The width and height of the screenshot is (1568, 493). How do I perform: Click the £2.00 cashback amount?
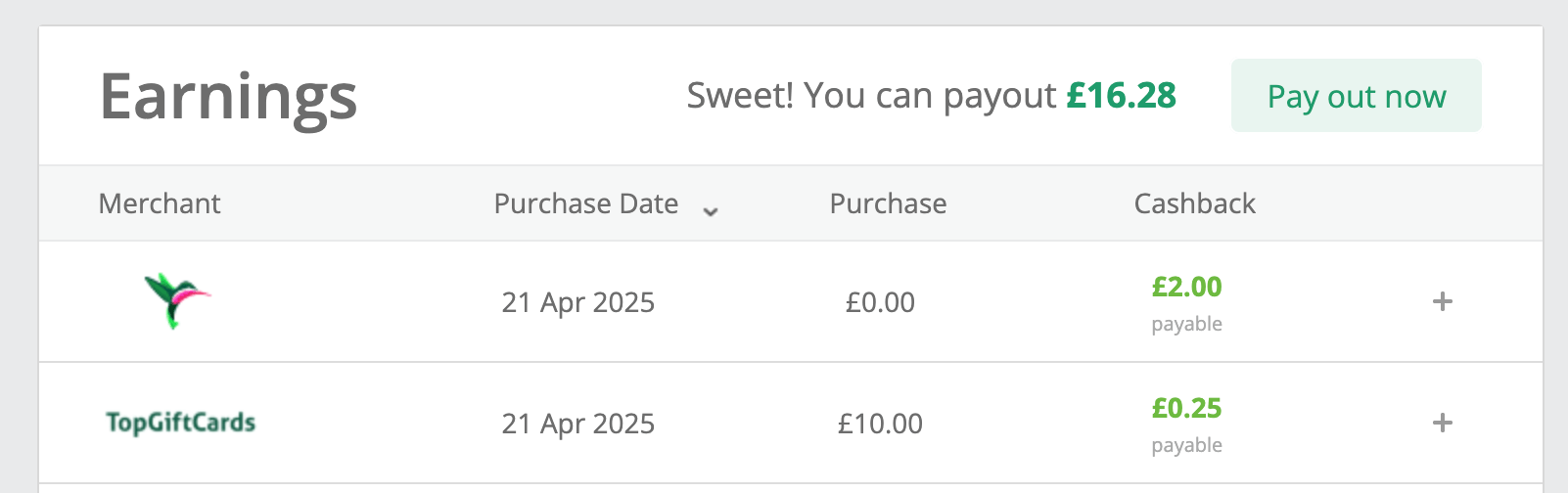[x=1187, y=287]
